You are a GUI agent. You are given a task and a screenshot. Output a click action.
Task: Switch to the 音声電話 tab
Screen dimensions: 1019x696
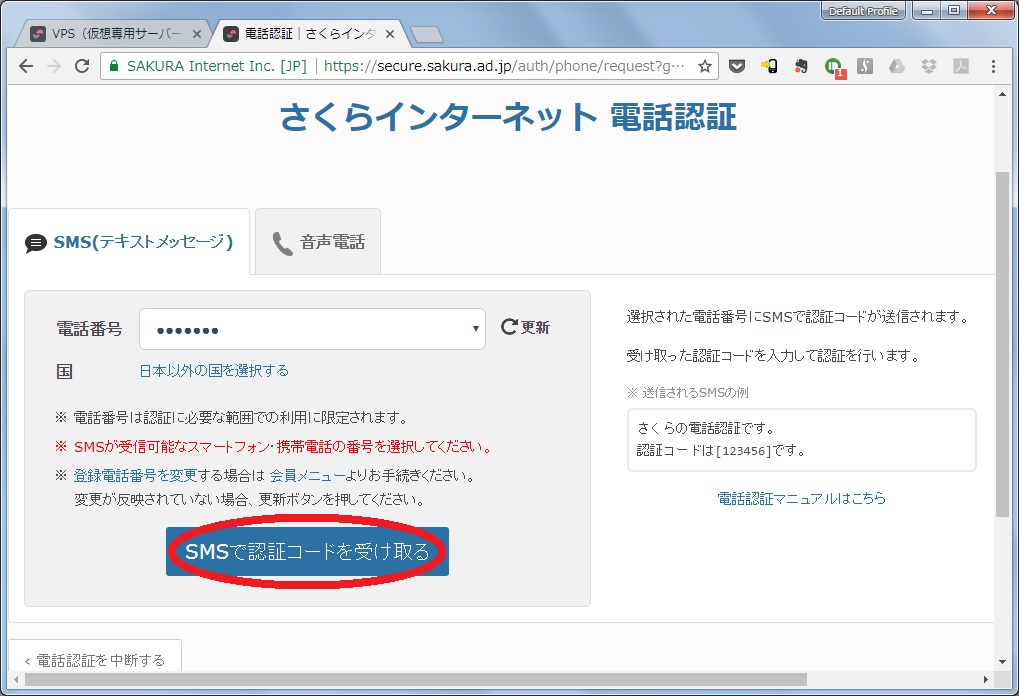click(x=318, y=242)
